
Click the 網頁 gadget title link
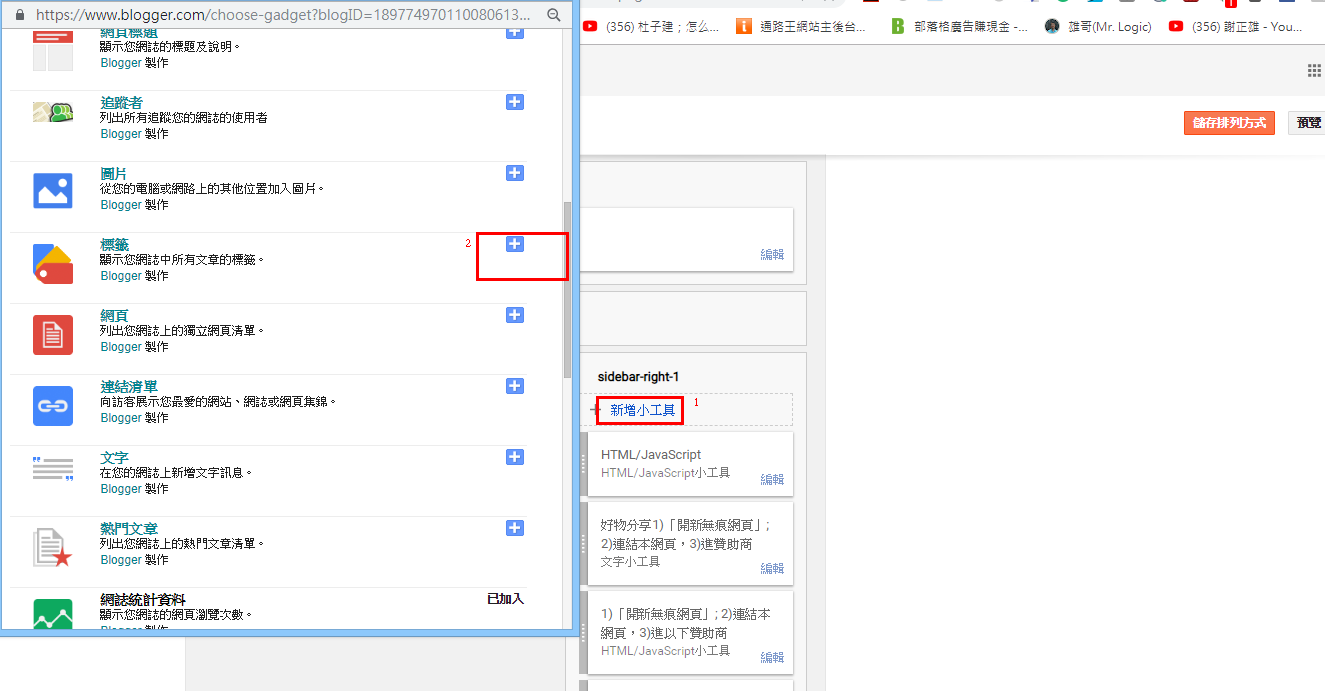(x=114, y=315)
